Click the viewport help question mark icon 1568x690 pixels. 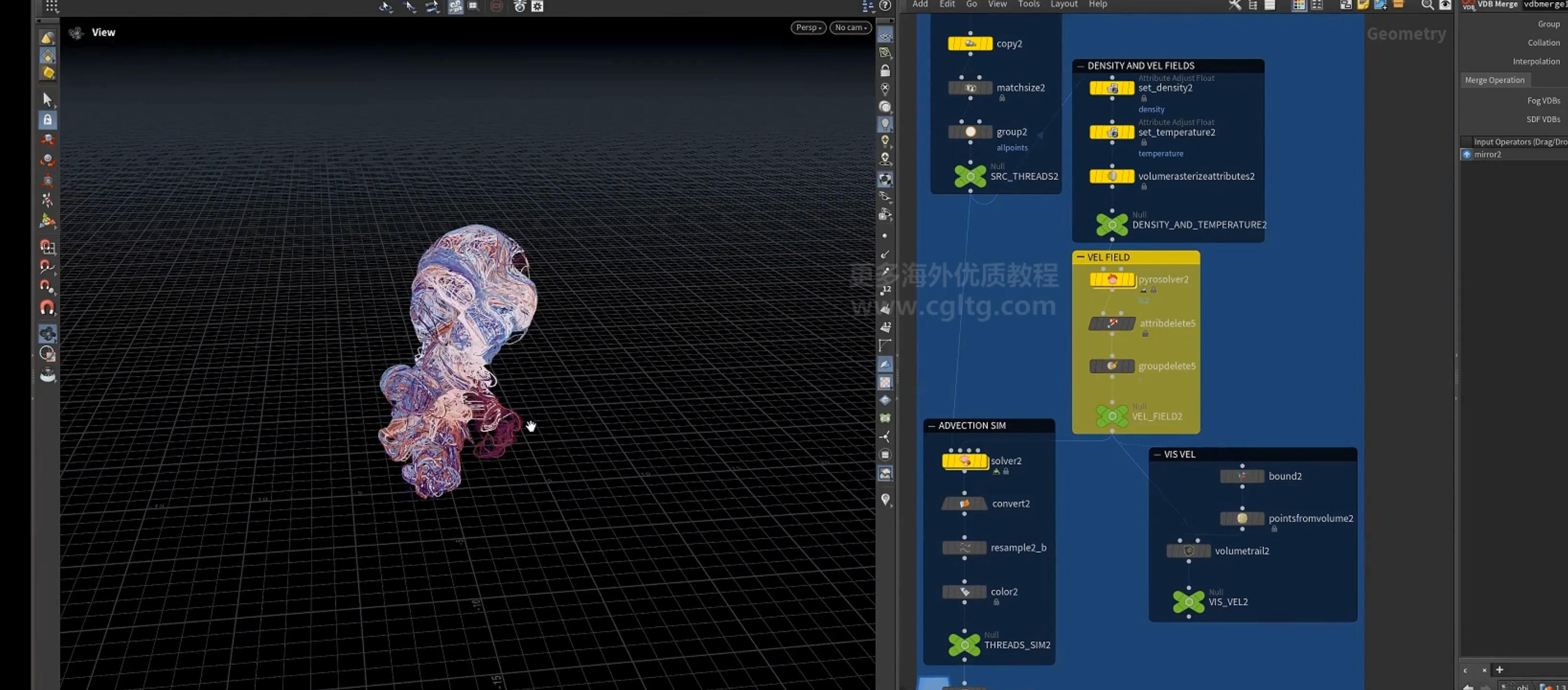pyautogui.click(x=885, y=5)
